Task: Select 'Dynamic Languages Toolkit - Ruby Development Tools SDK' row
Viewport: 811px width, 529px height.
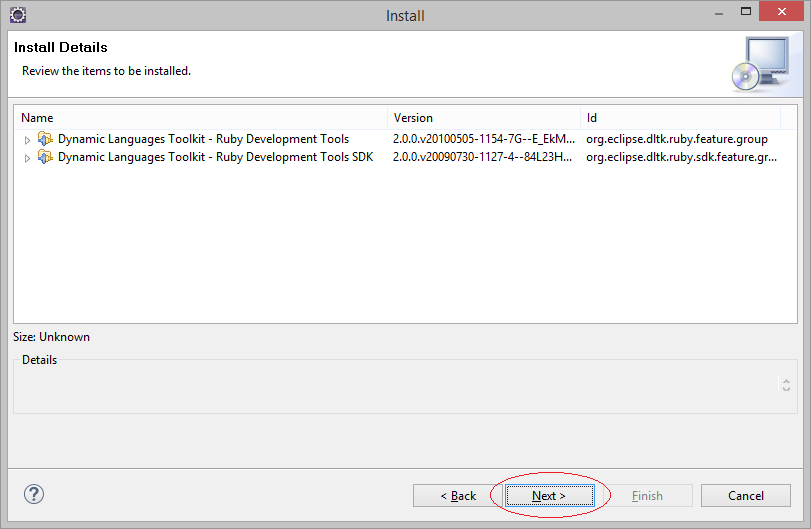Action: [406, 157]
